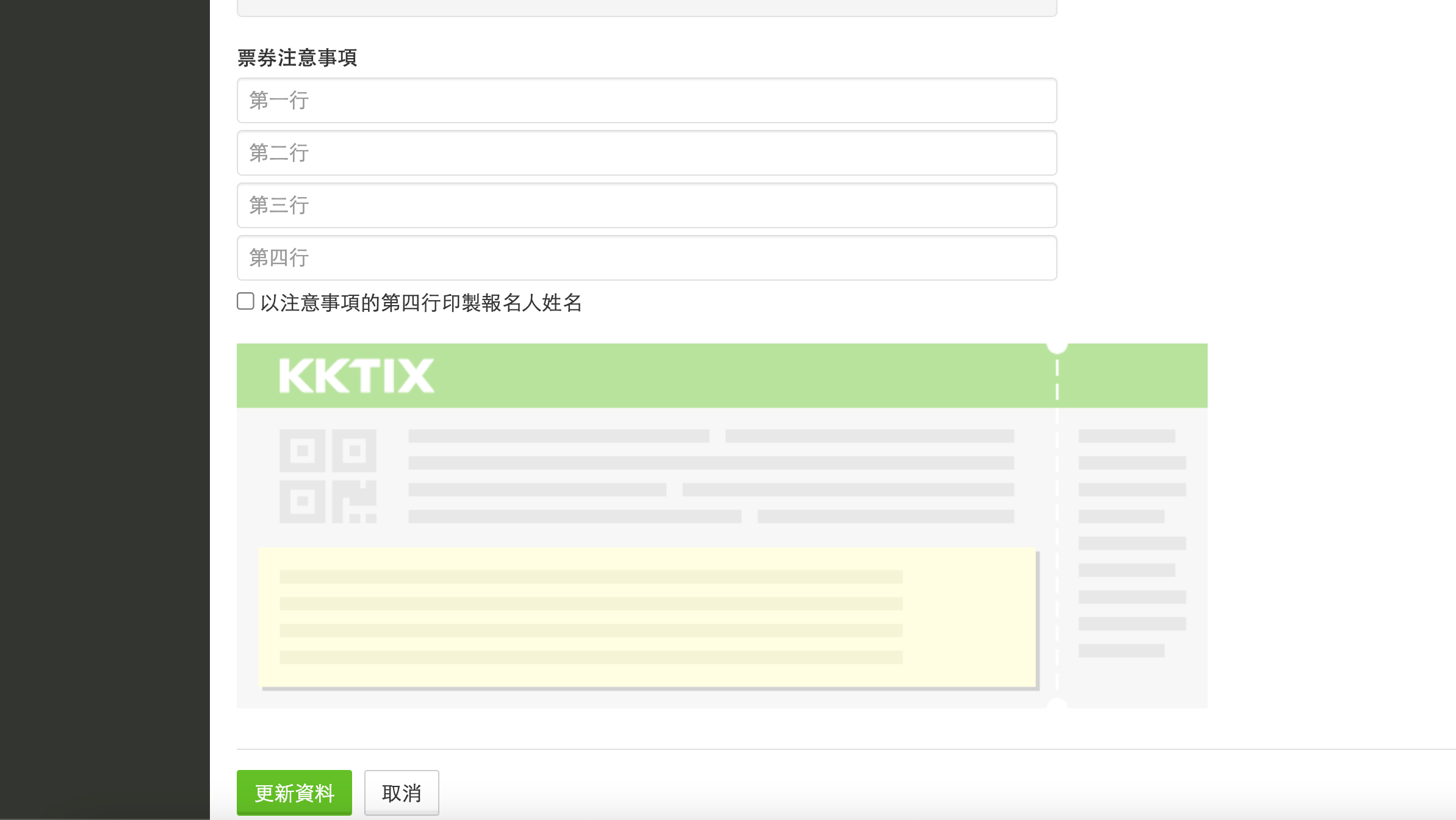Click the KKTIX ticket preview image
The image size is (1456, 820).
[x=722, y=525]
